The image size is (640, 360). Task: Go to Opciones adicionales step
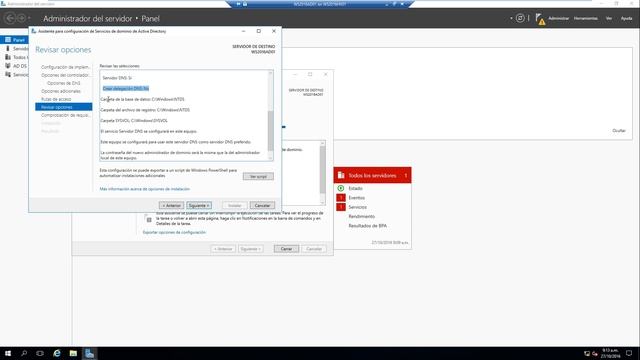tap(61, 91)
